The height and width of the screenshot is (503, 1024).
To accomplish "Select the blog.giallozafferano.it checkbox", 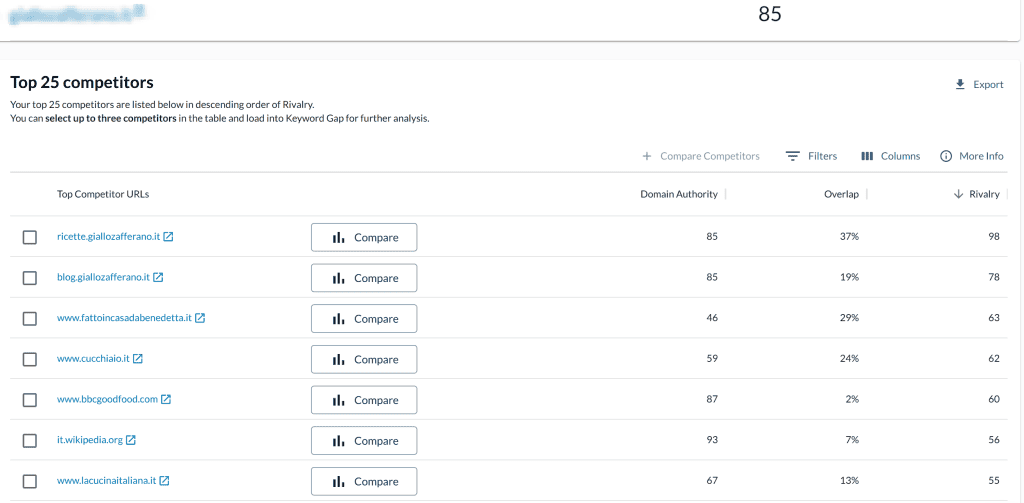I will click(x=29, y=278).
